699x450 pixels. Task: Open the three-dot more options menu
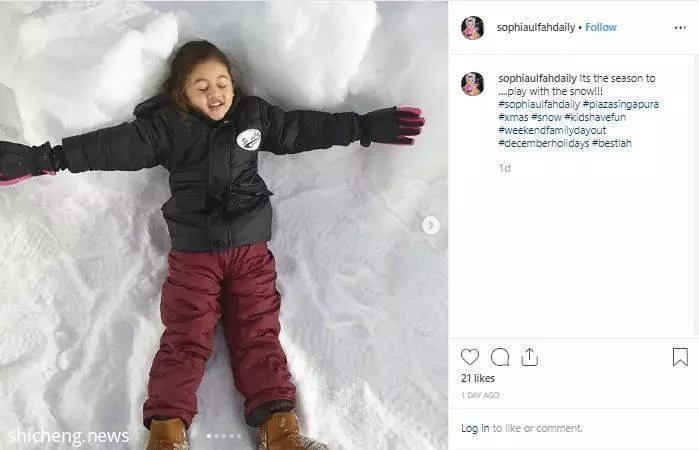[680, 28]
